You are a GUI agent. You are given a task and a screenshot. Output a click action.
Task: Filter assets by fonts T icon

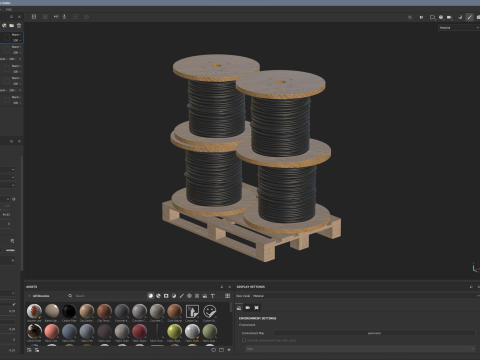[213, 296]
